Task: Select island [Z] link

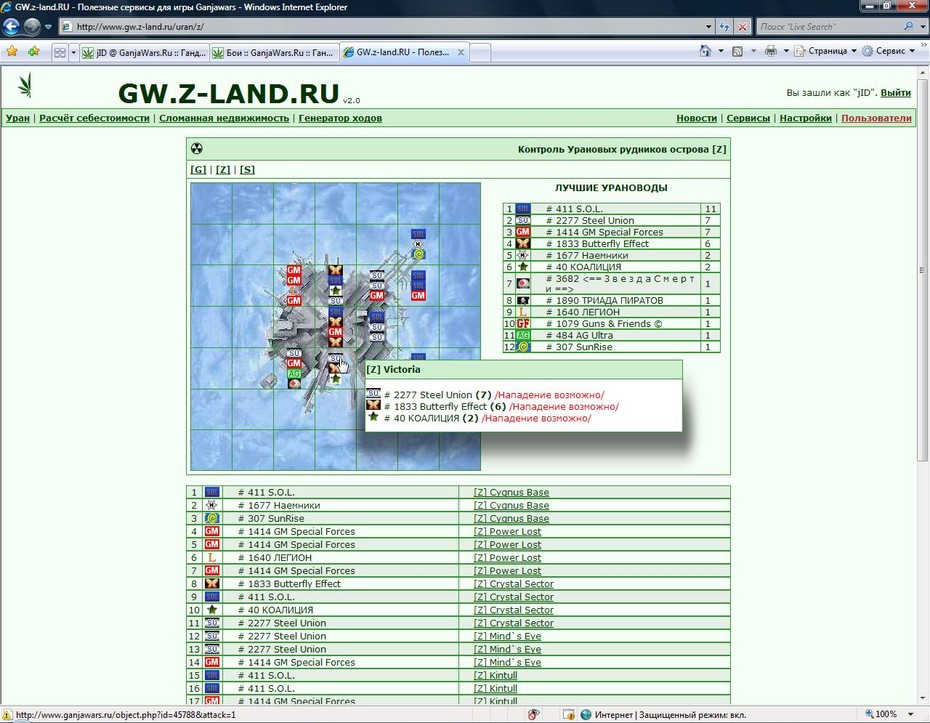Action: 223,170
